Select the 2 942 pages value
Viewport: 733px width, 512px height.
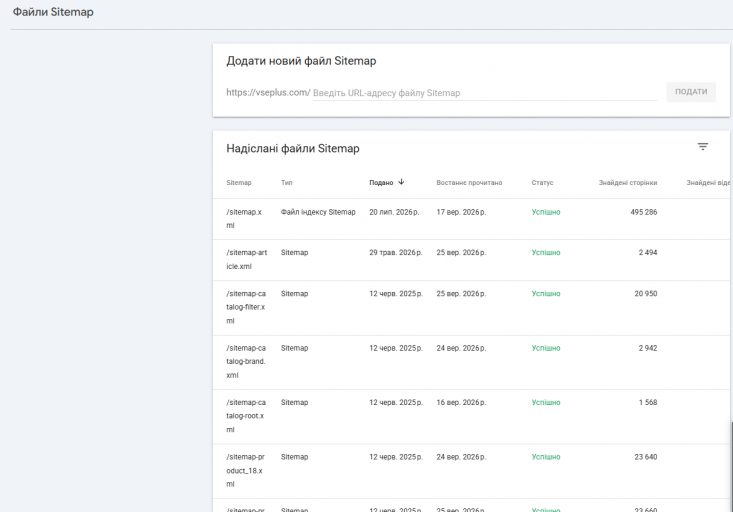pos(648,348)
